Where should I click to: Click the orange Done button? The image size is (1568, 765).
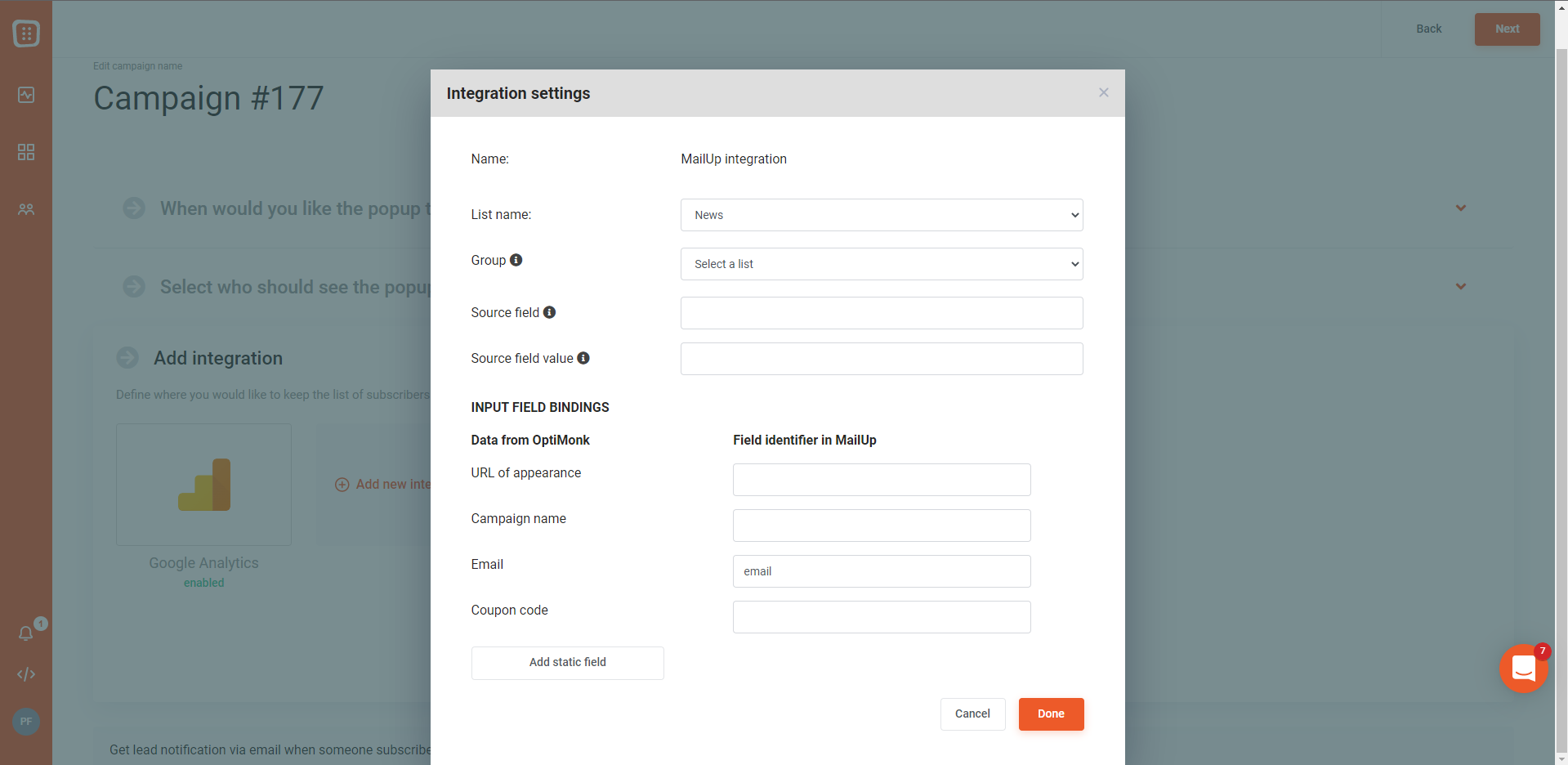coord(1051,714)
